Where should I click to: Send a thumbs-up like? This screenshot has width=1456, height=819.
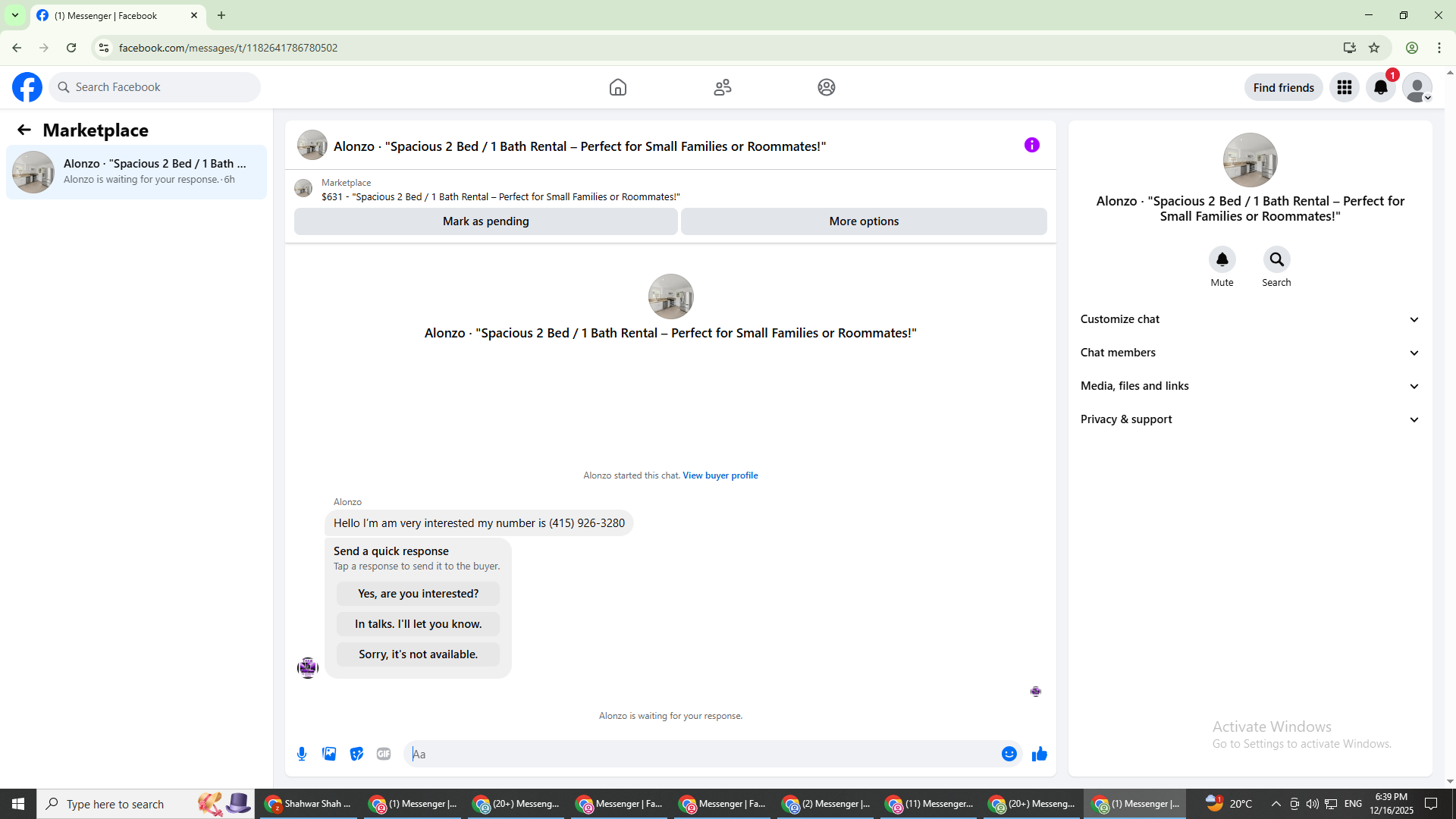point(1040,754)
